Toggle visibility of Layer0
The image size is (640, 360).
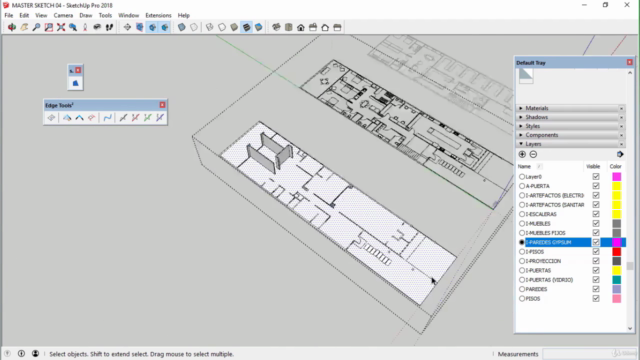(596, 177)
